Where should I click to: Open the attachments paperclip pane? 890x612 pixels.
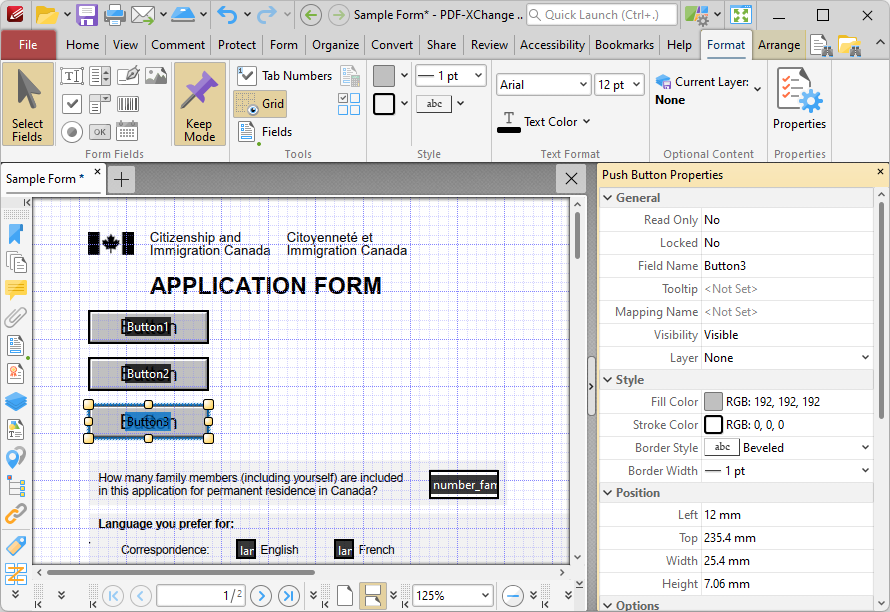tap(16, 317)
